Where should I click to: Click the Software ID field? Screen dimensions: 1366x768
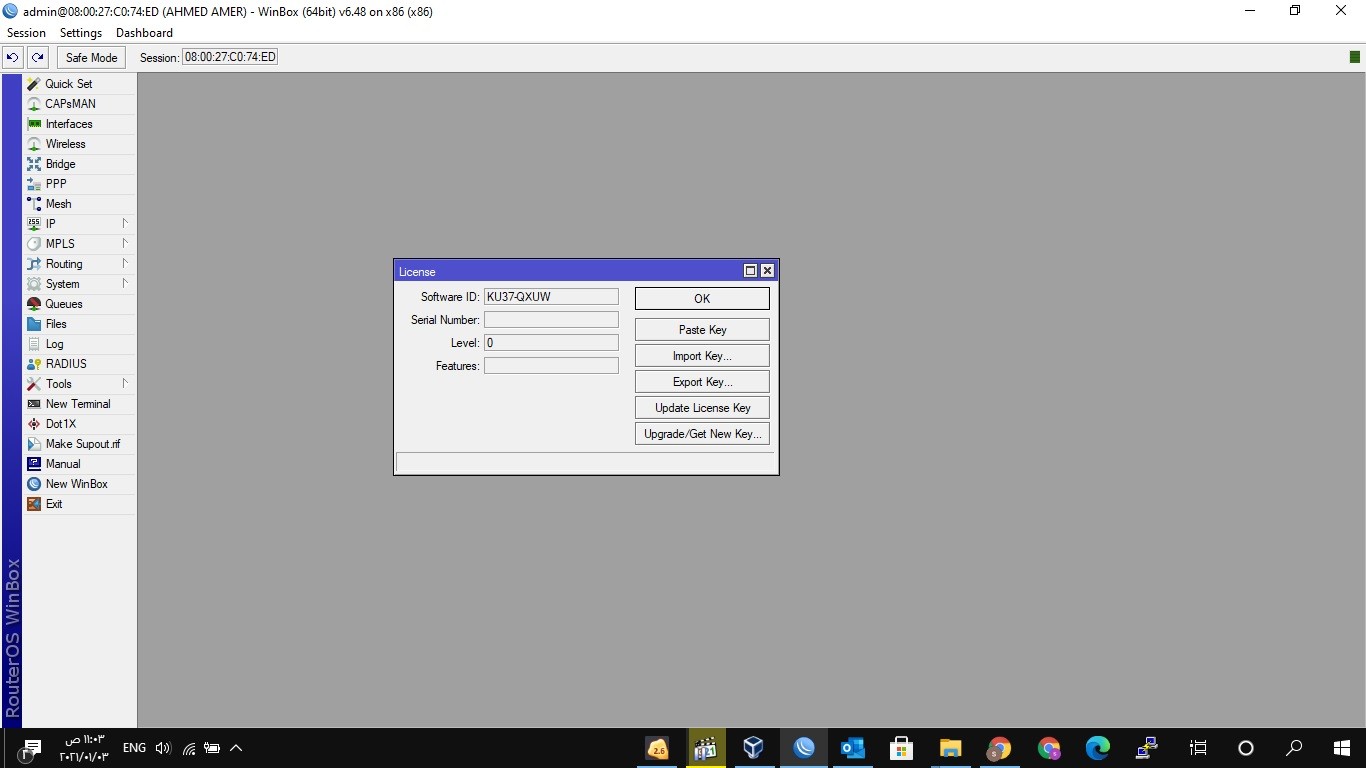(551, 297)
